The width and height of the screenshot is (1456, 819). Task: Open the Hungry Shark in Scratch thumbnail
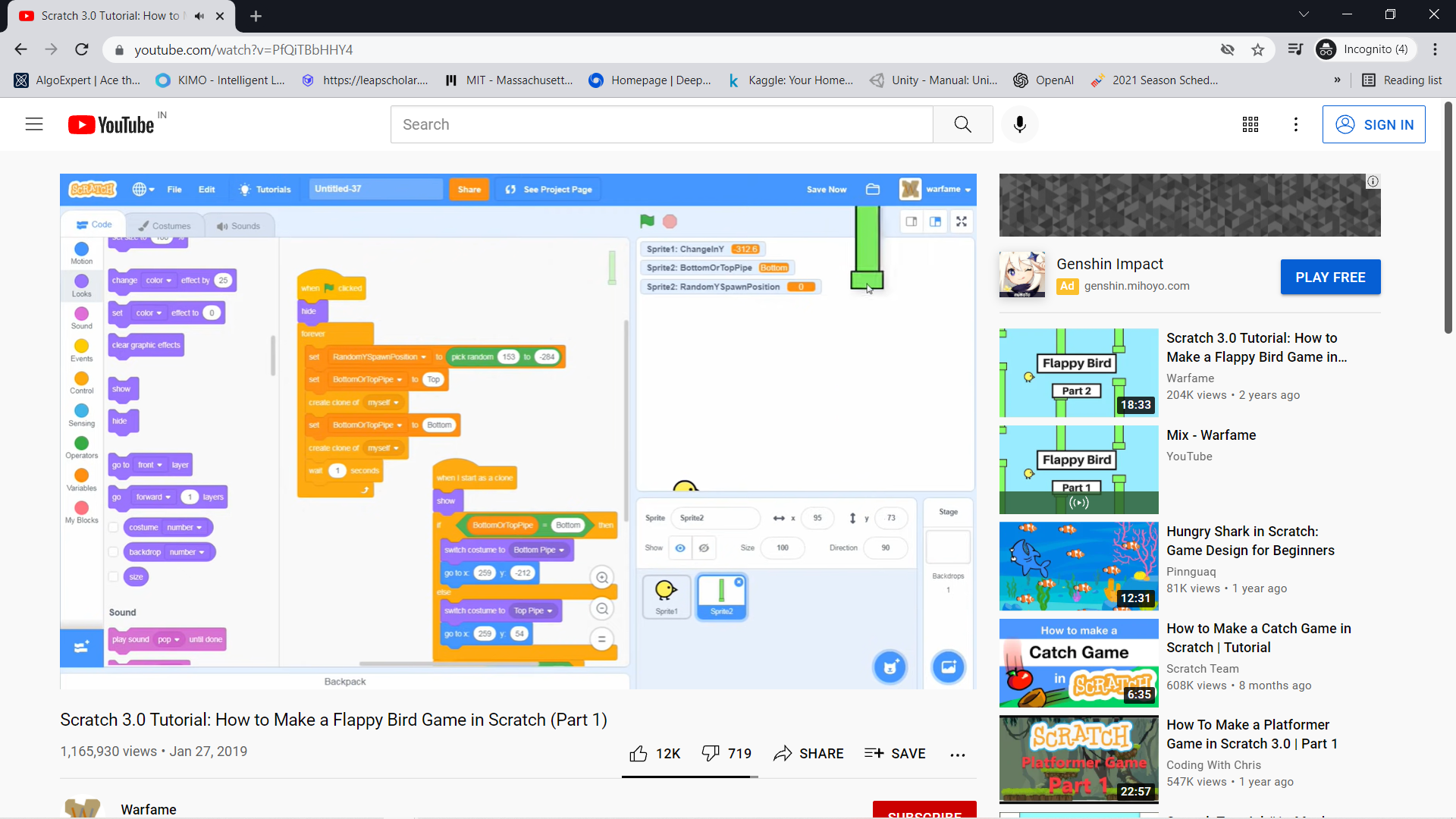click(1078, 566)
